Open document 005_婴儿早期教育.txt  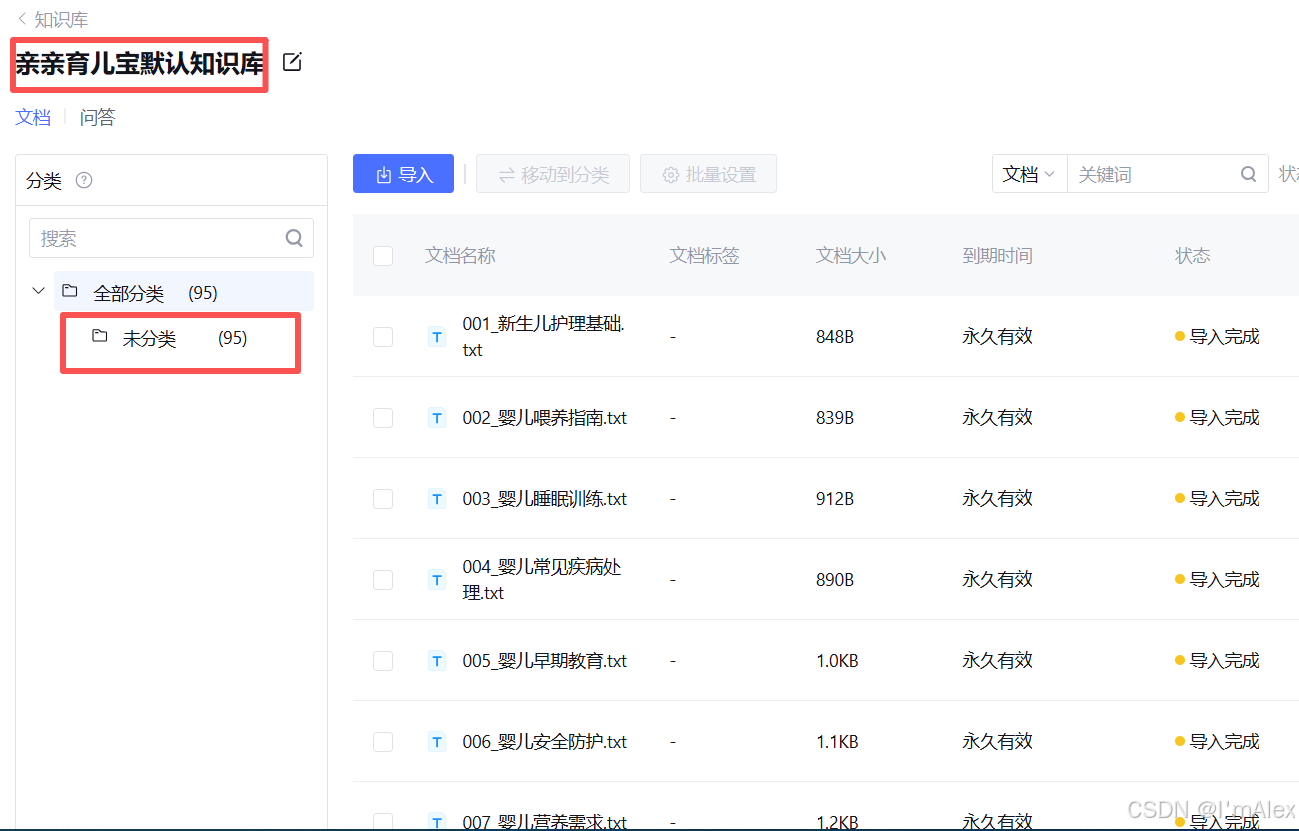(545, 661)
